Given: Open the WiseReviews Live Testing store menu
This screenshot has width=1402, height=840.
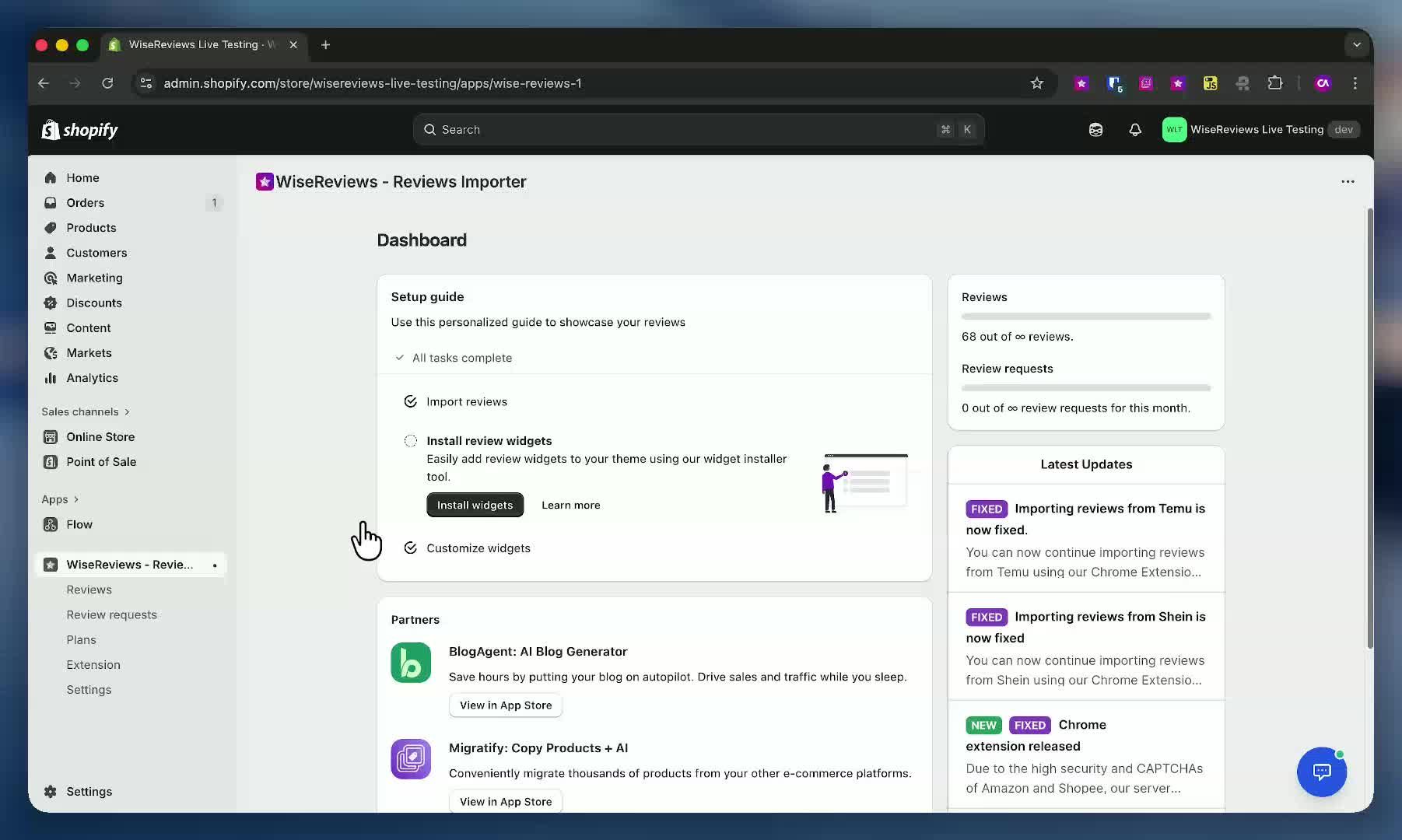Looking at the screenshot, I should [x=1260, y=130].
